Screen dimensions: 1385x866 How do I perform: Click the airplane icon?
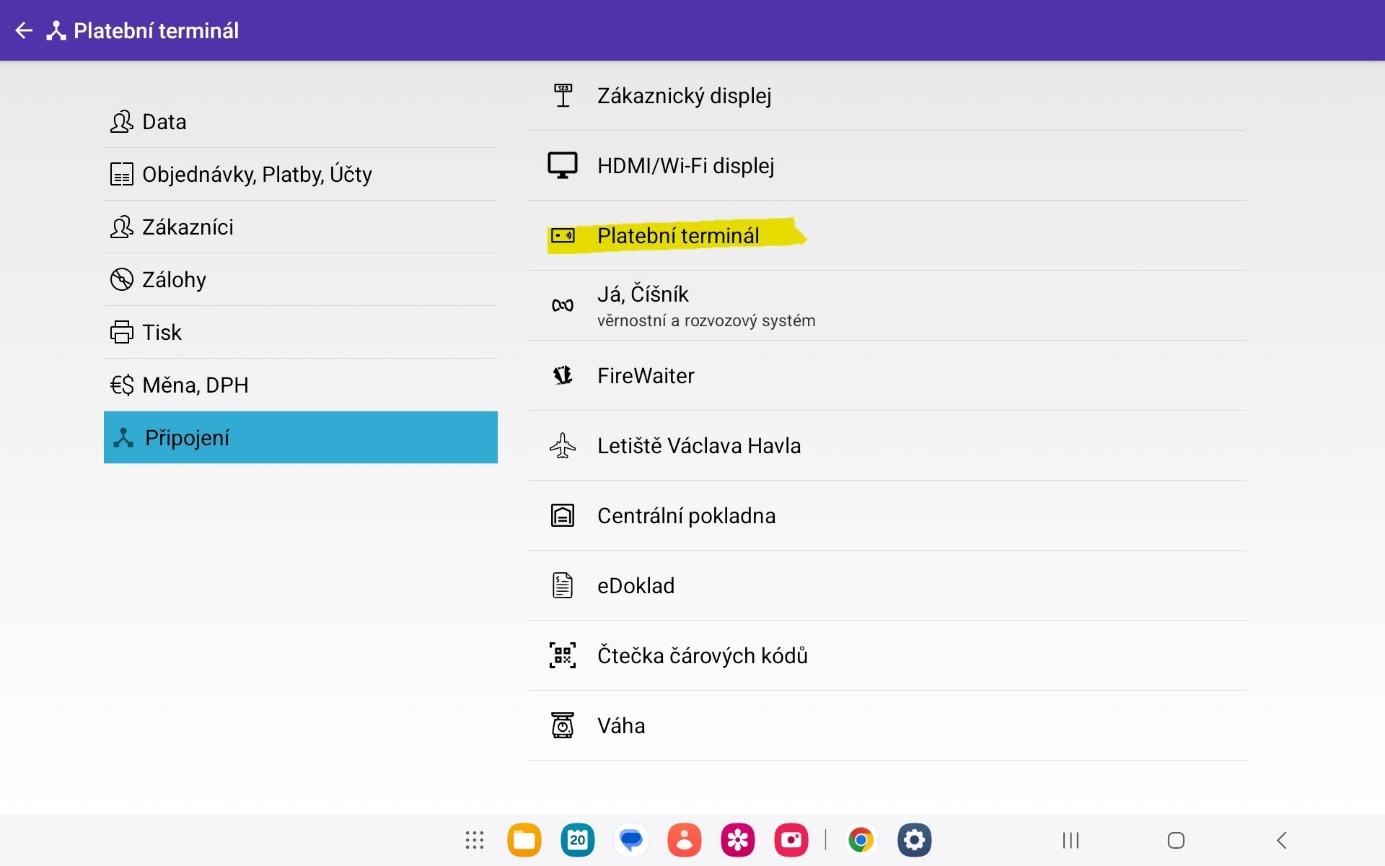point(563,446)
